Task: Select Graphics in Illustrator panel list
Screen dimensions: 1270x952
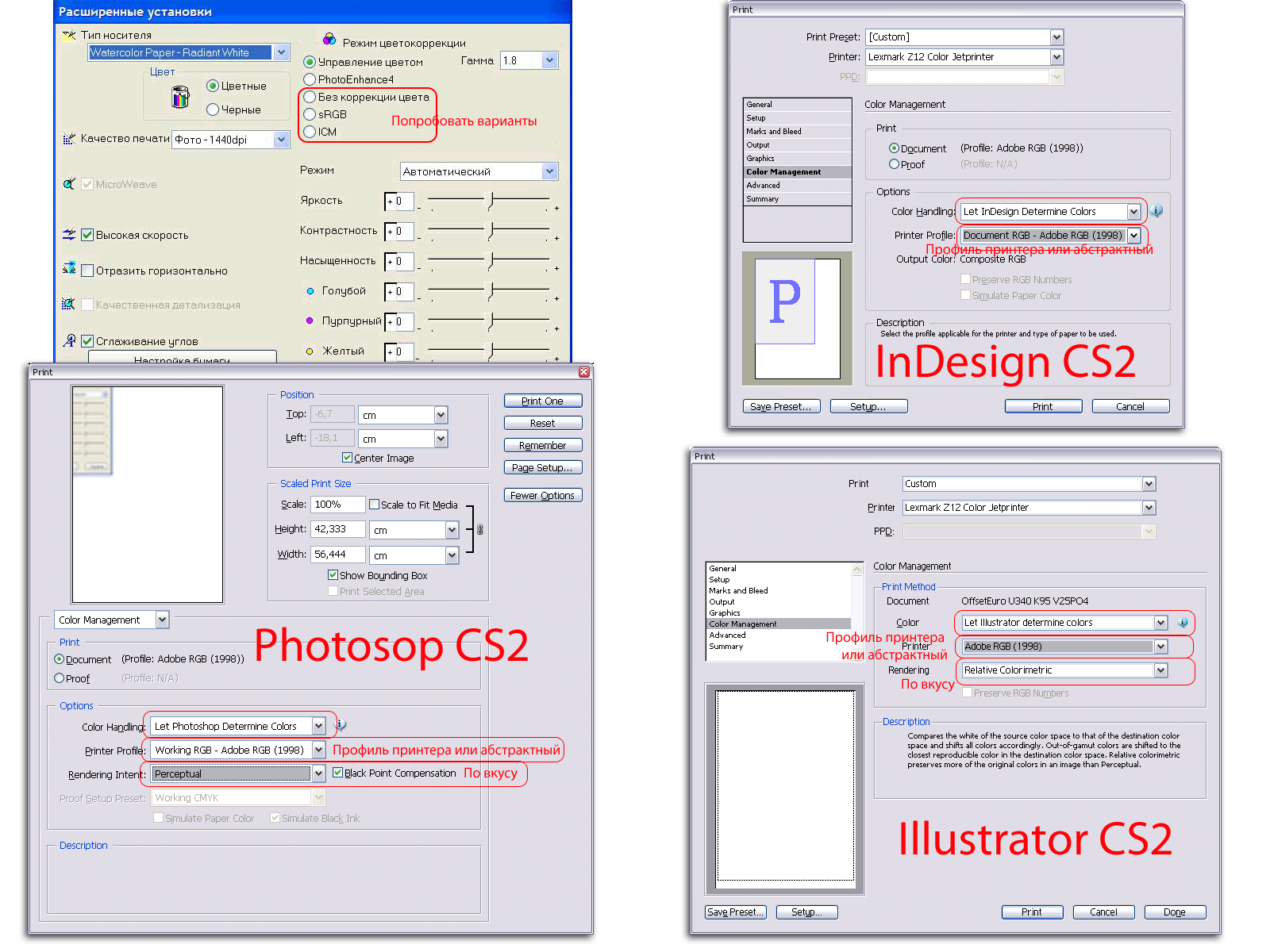Action: click(x=778, y=613)
